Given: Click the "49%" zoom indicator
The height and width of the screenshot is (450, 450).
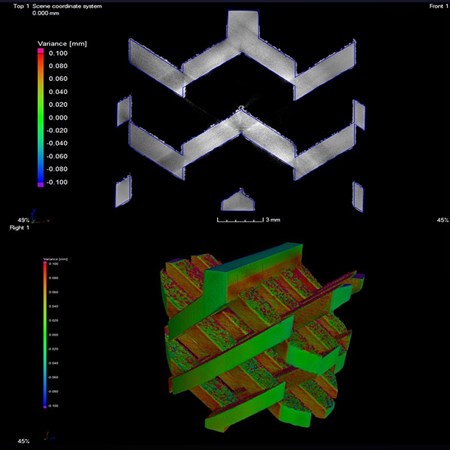Looking at the screenshot, I should coord(23,220).
